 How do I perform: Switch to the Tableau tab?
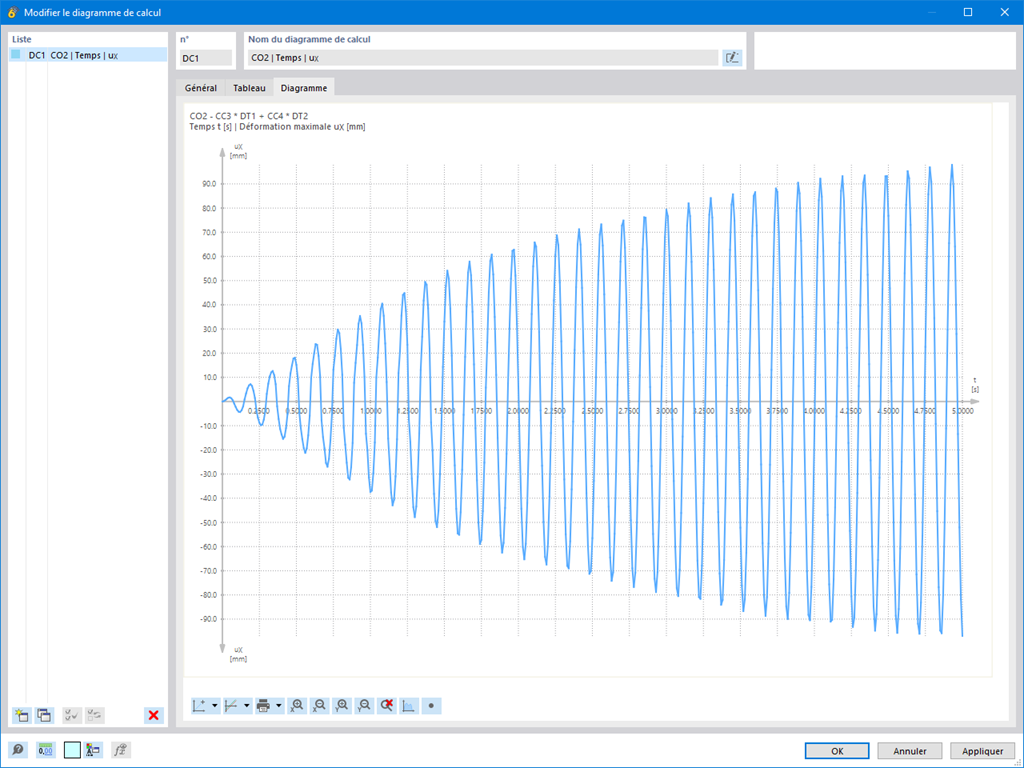(249, 88)
